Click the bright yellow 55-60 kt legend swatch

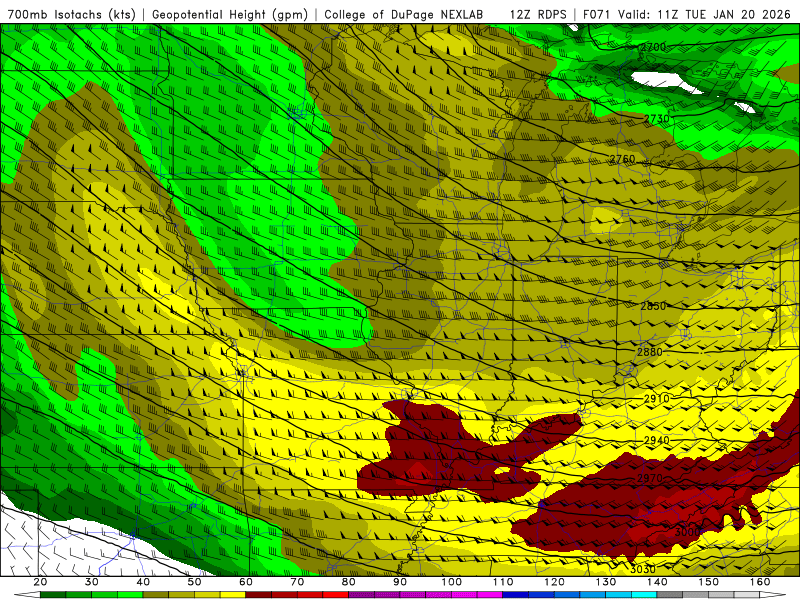233,595
